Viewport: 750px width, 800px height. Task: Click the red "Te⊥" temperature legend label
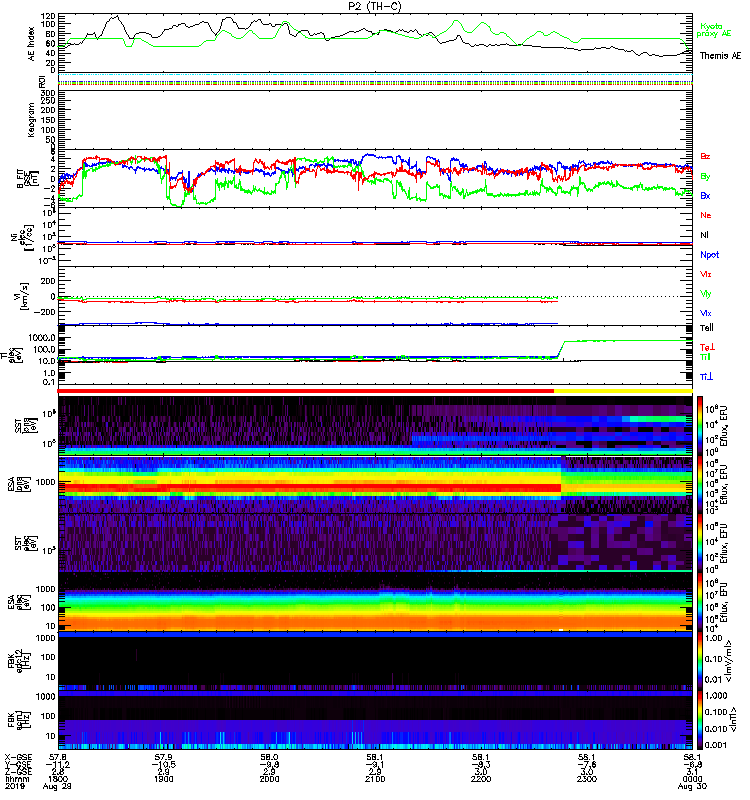click(707, 347)
